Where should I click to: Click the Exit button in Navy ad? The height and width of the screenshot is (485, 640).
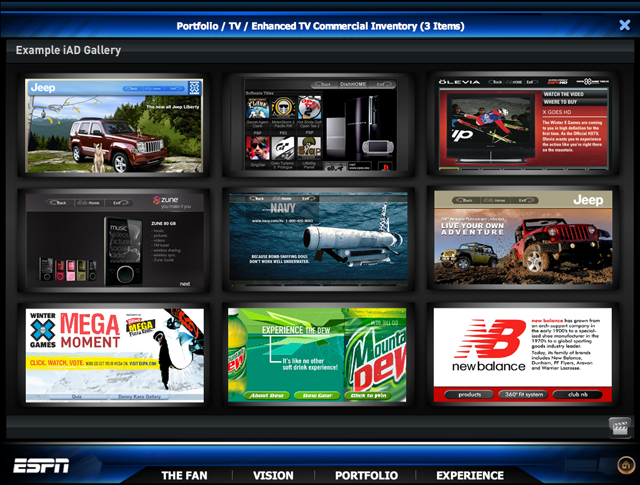(307, 199)
